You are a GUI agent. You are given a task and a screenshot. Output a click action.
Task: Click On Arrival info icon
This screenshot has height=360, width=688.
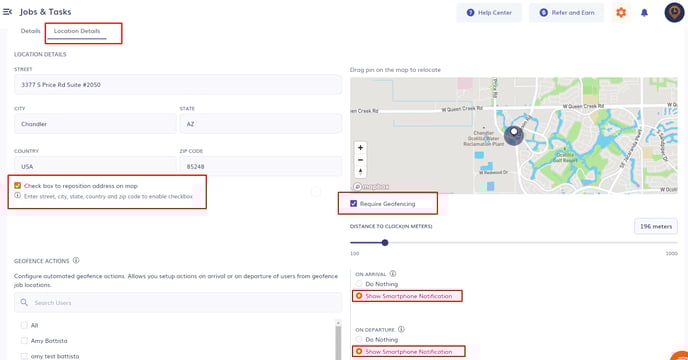[x=393, y=274]
